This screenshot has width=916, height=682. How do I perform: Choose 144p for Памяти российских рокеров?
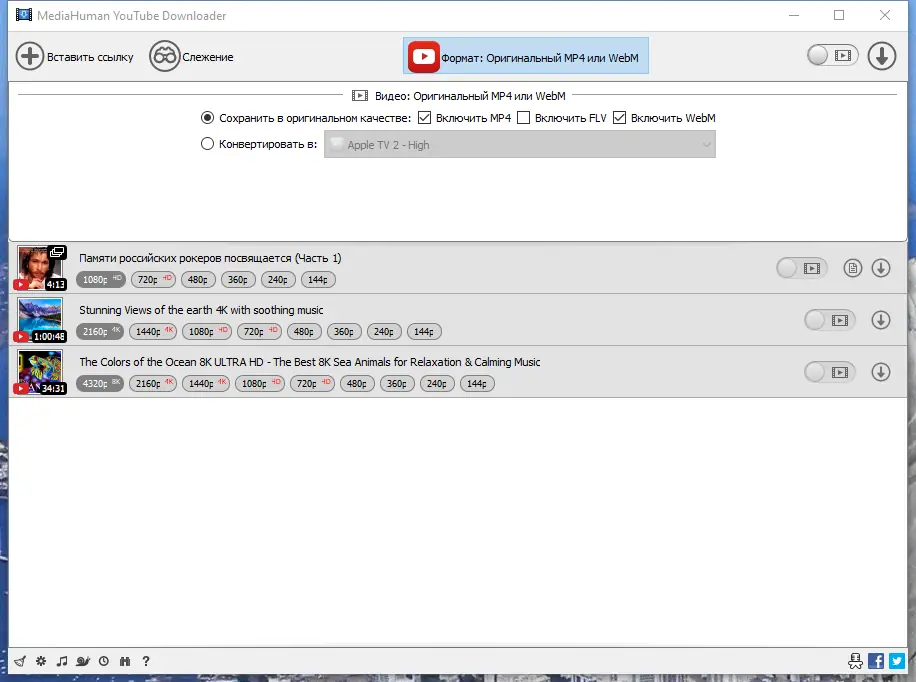(x=318, y=280)
